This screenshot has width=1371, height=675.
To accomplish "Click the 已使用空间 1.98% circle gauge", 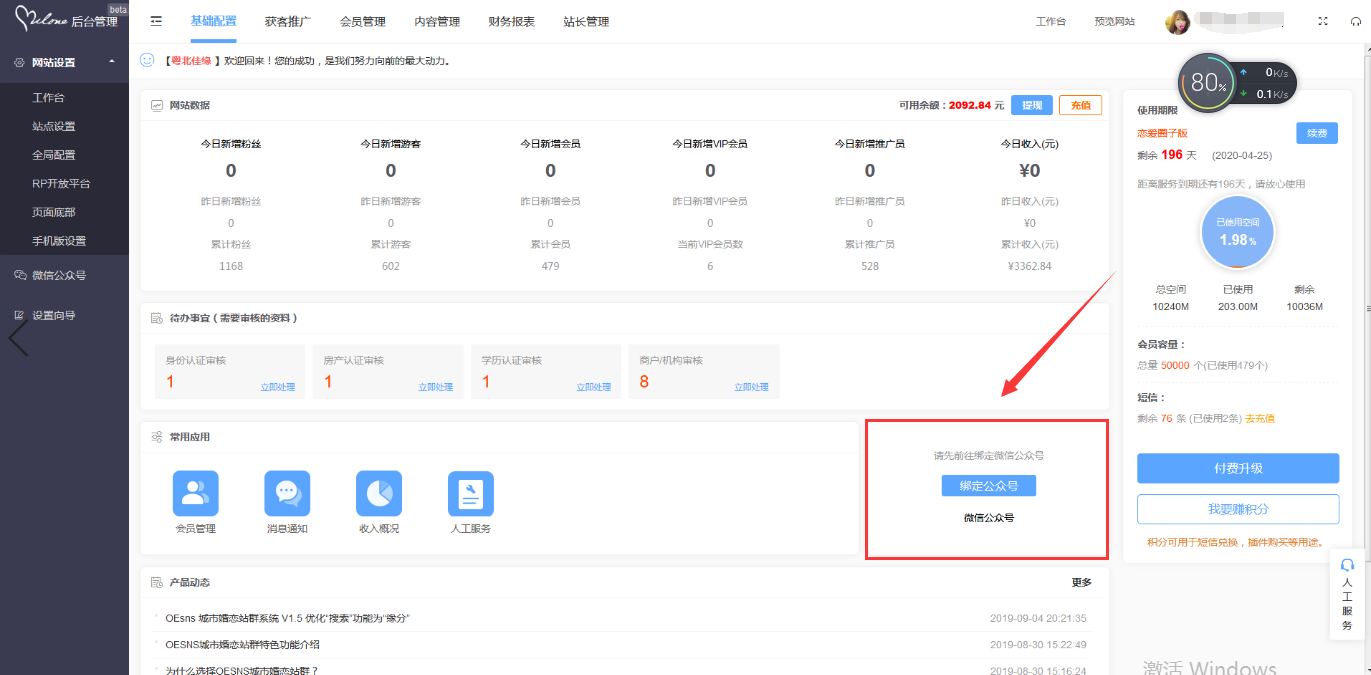I will click(x=1238, y=232).
